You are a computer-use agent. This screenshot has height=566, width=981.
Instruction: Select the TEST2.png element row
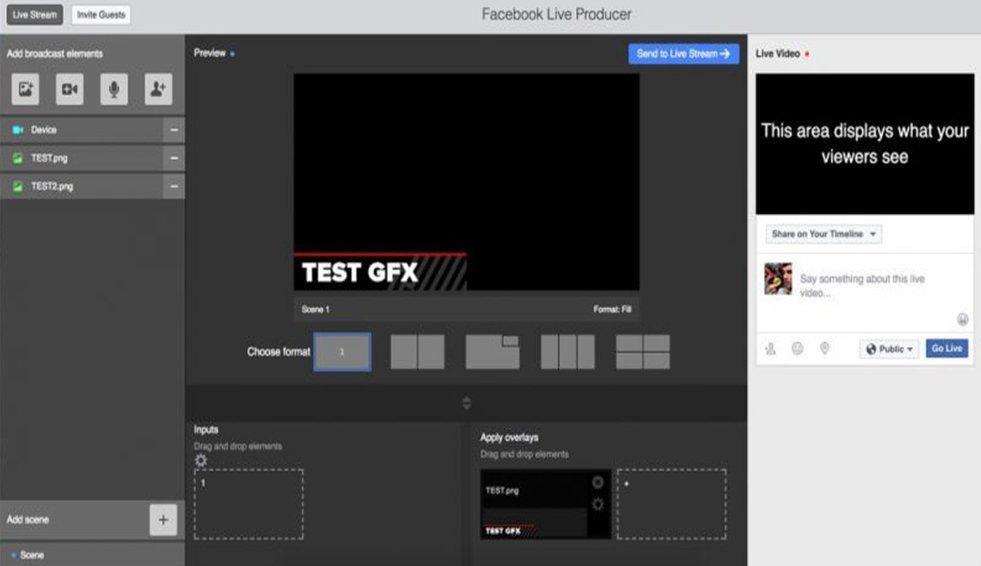coord(81,186)
